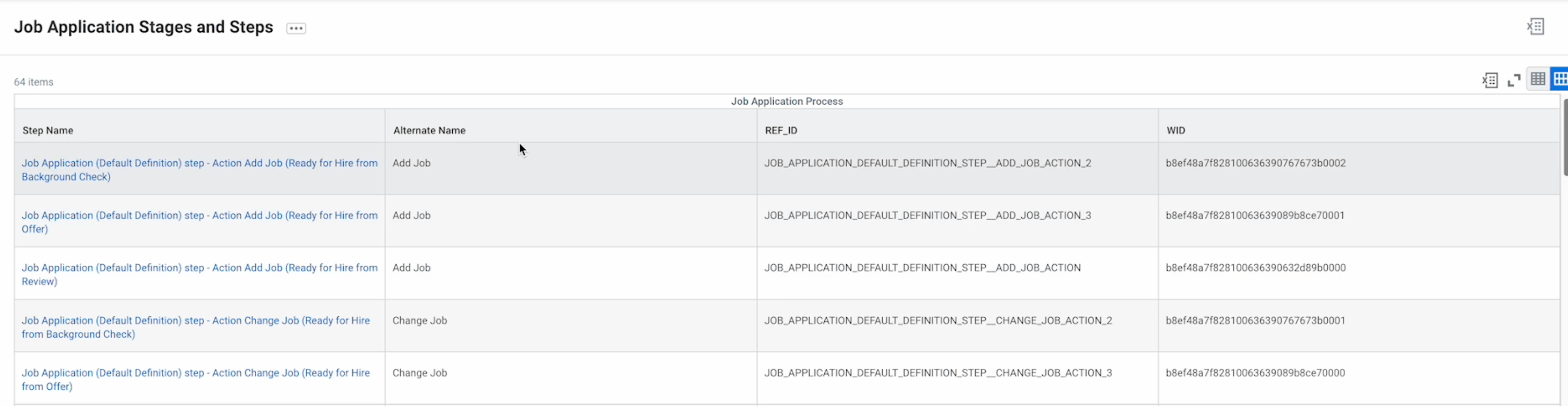Open Change Job (Ready for Hire from Offer) link
This screenshot has height=406, width=1568.
(x=196, y=380)
